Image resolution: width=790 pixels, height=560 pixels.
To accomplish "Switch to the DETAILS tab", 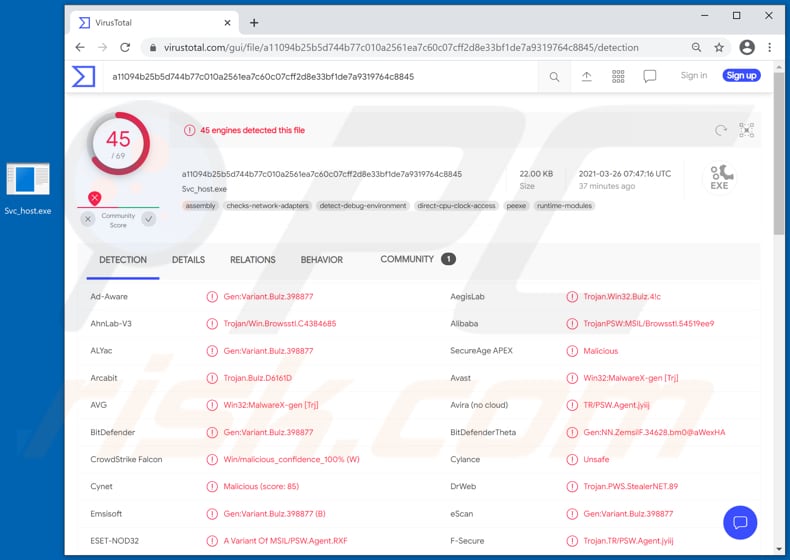I will [x=188, y=260].
